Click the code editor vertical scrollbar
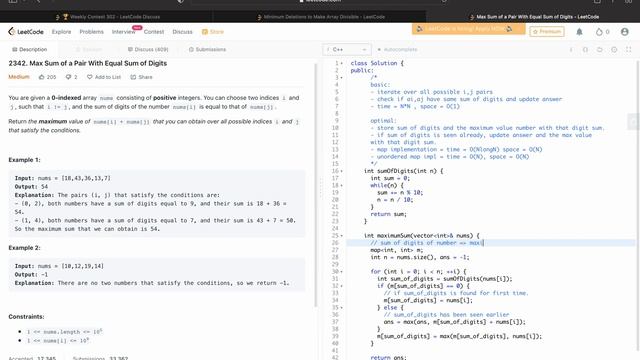Screen dimensions: 640x360 pyautogui.click(x=638, y=204)
